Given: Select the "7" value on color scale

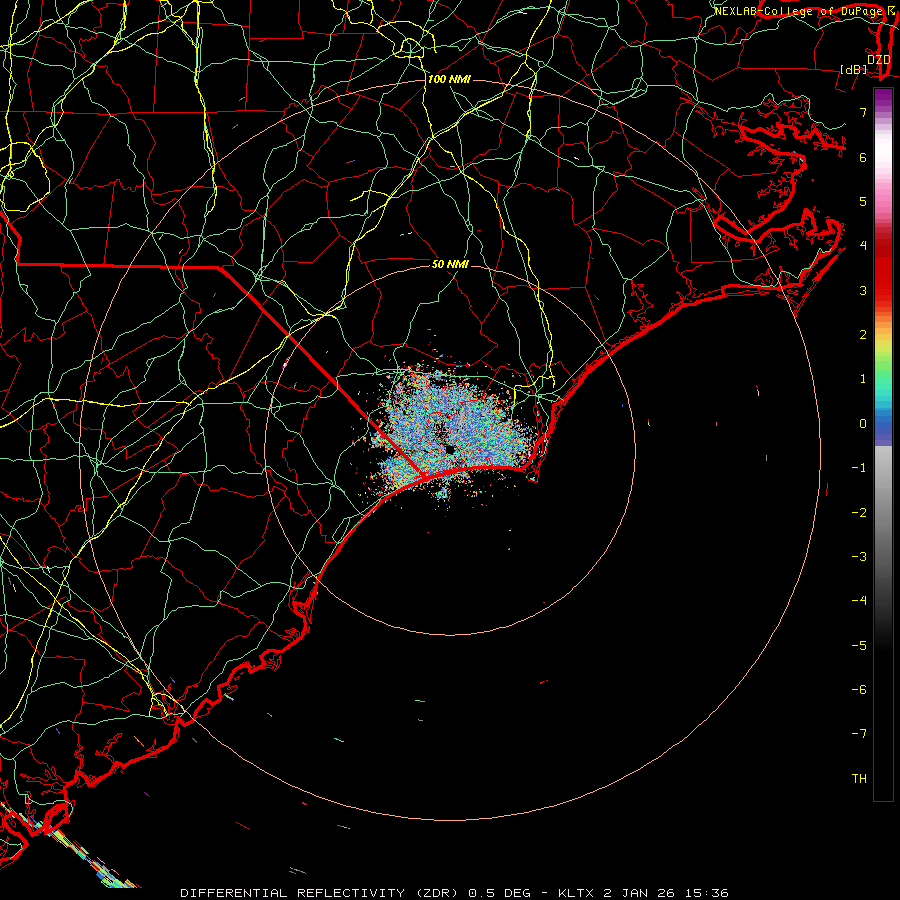Looking at the screenshot, I should pyautogui.click(x=863, y=112).
